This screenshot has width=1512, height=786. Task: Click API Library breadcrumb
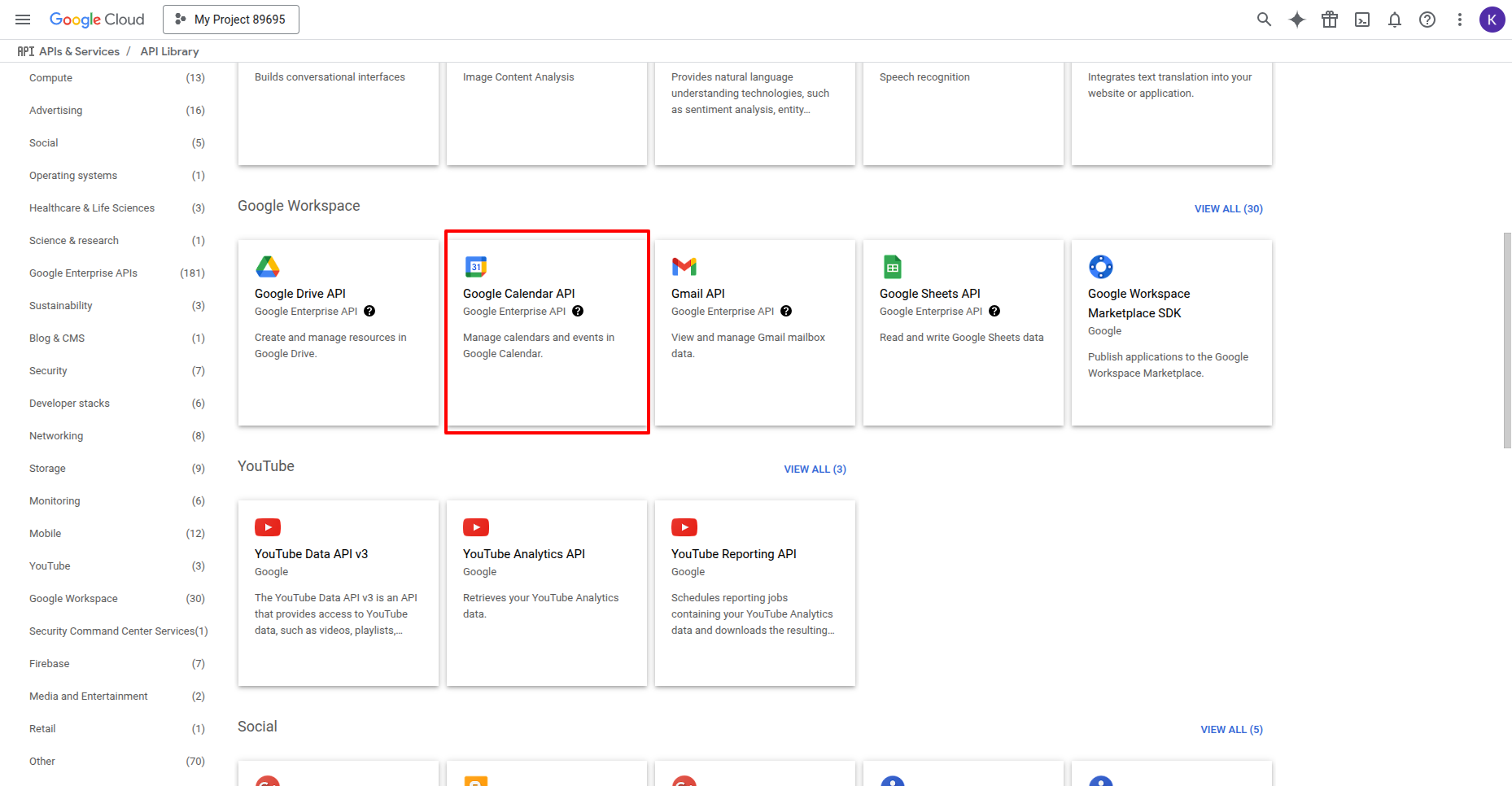tap(169, 51)
